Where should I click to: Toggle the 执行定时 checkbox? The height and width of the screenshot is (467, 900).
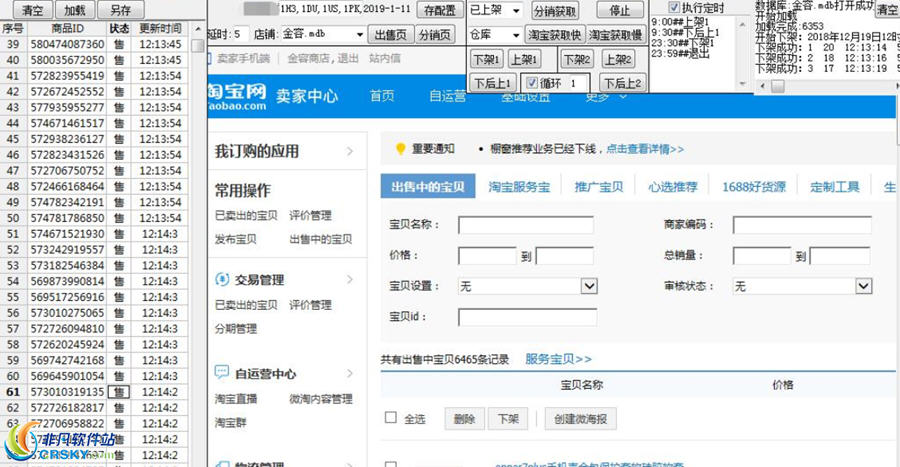[674, 7]
